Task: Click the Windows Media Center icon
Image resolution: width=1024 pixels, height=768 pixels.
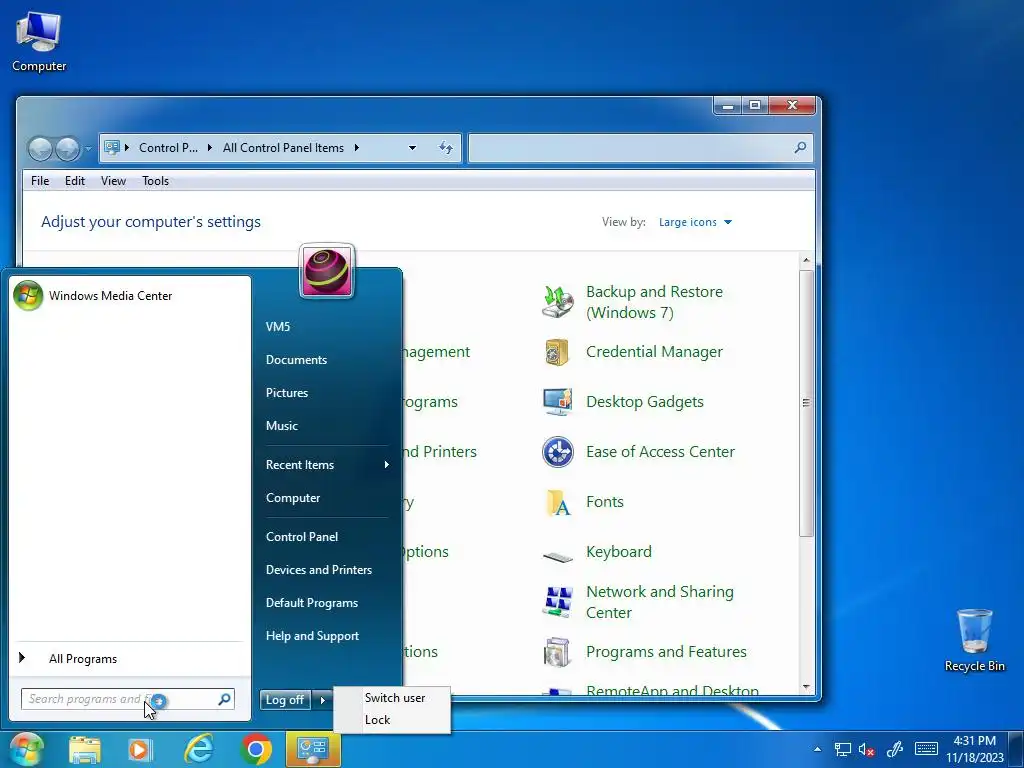Action: (x=28, y=296)
